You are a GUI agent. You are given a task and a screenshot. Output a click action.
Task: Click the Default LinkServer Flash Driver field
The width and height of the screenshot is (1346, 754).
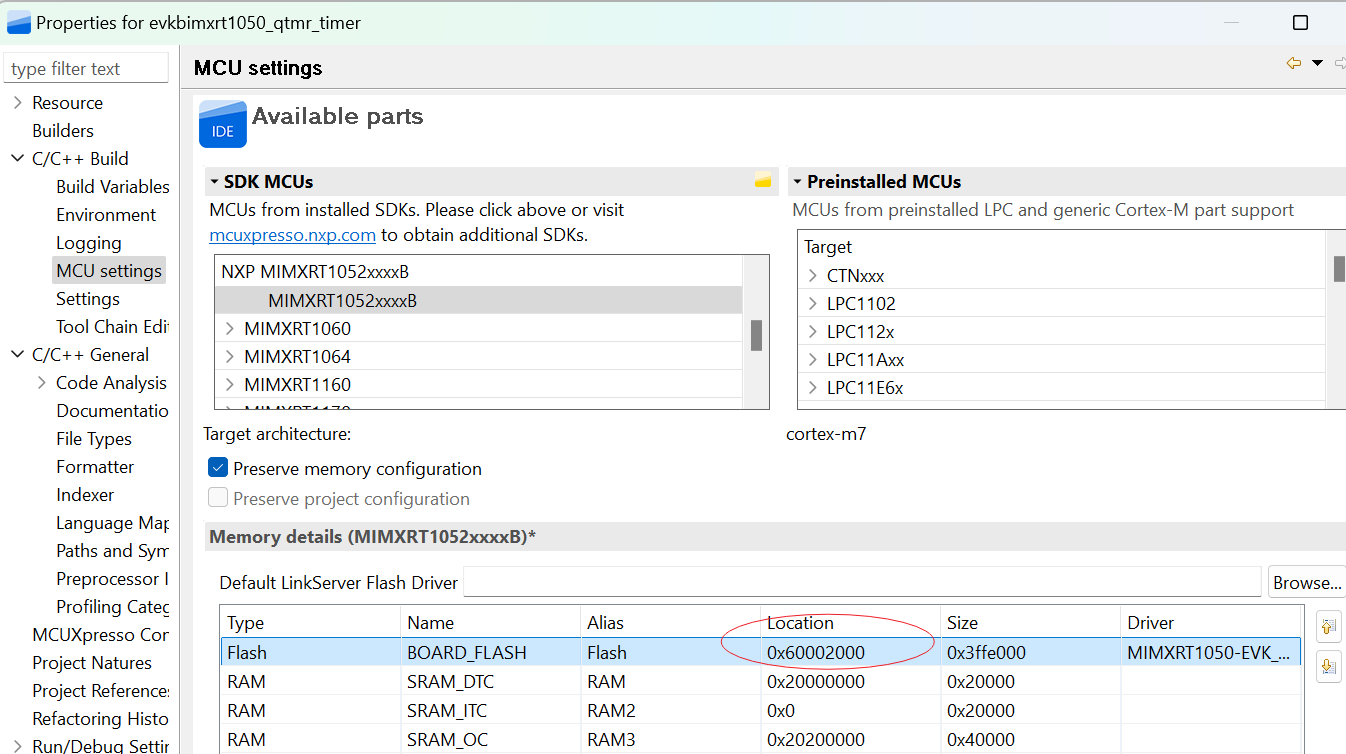[861, 582]
